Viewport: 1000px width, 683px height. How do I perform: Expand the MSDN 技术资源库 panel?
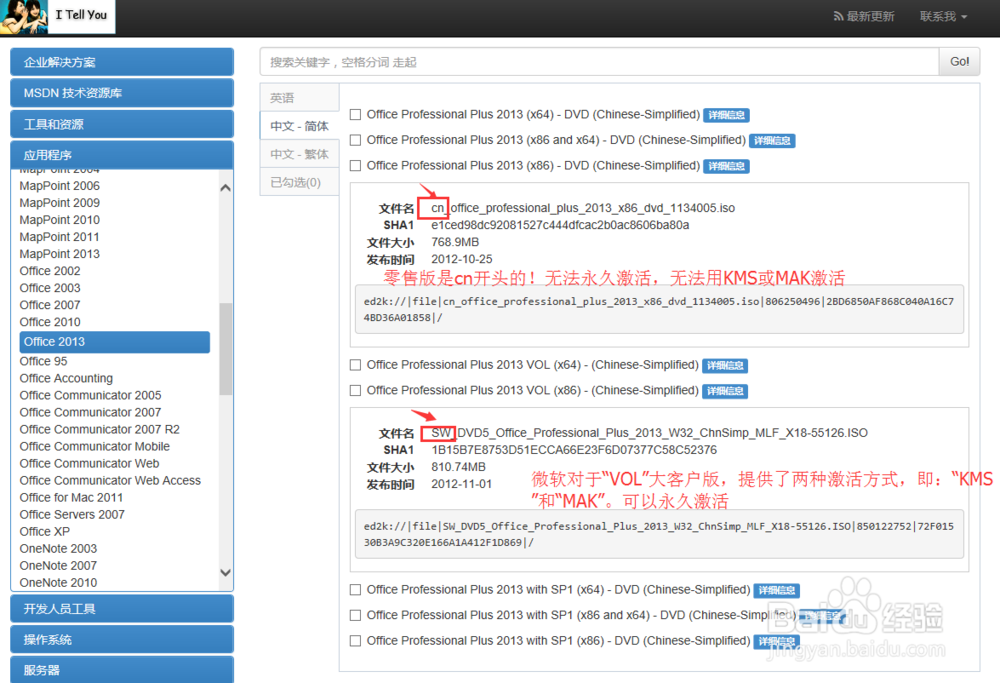(122, 93)
